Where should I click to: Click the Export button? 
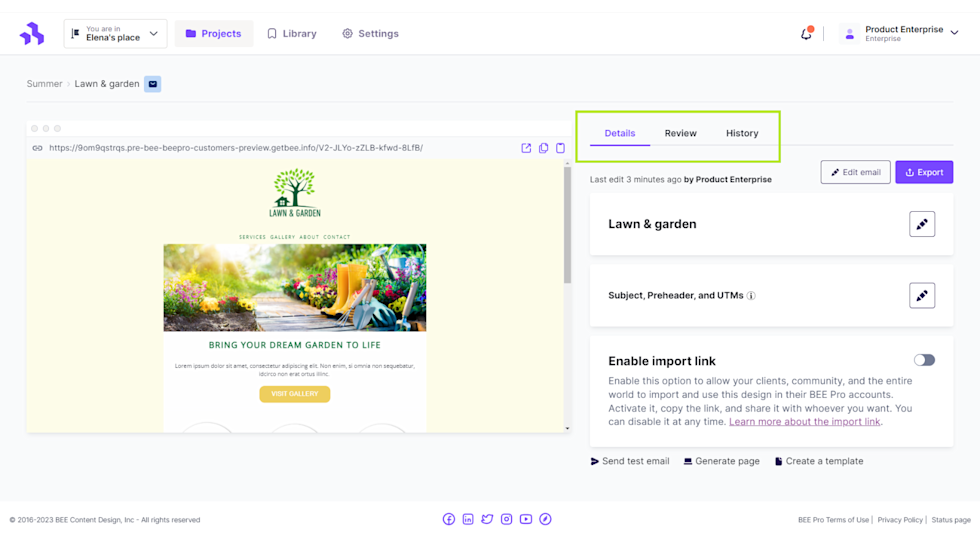tap(924, 172)
